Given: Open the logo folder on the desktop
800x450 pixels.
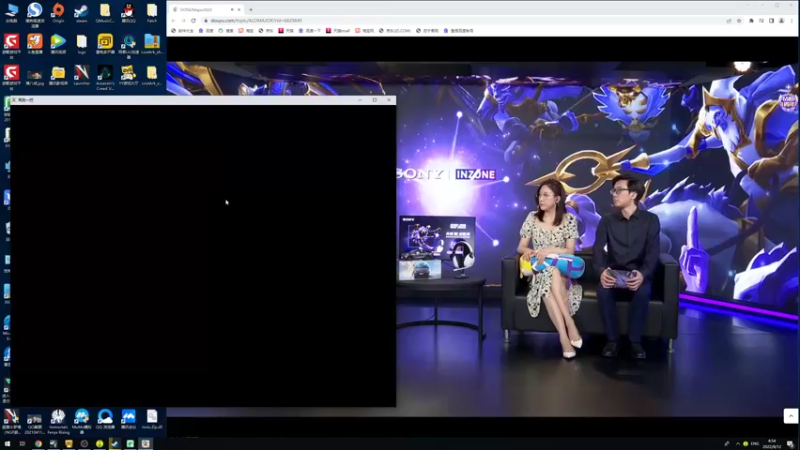Looking at the screenshot, I should click(x=82, y=43).
